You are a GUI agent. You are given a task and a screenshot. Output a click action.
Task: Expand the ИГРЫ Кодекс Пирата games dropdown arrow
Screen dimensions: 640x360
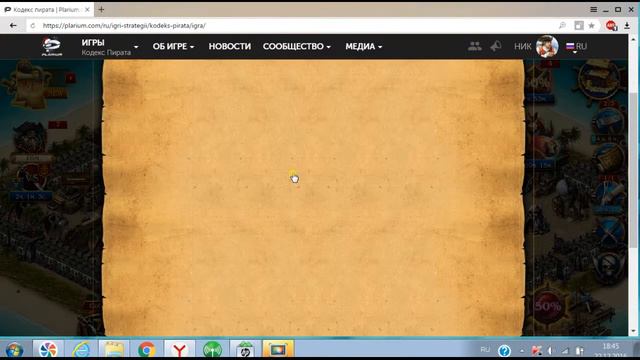[x=136, y=47]
